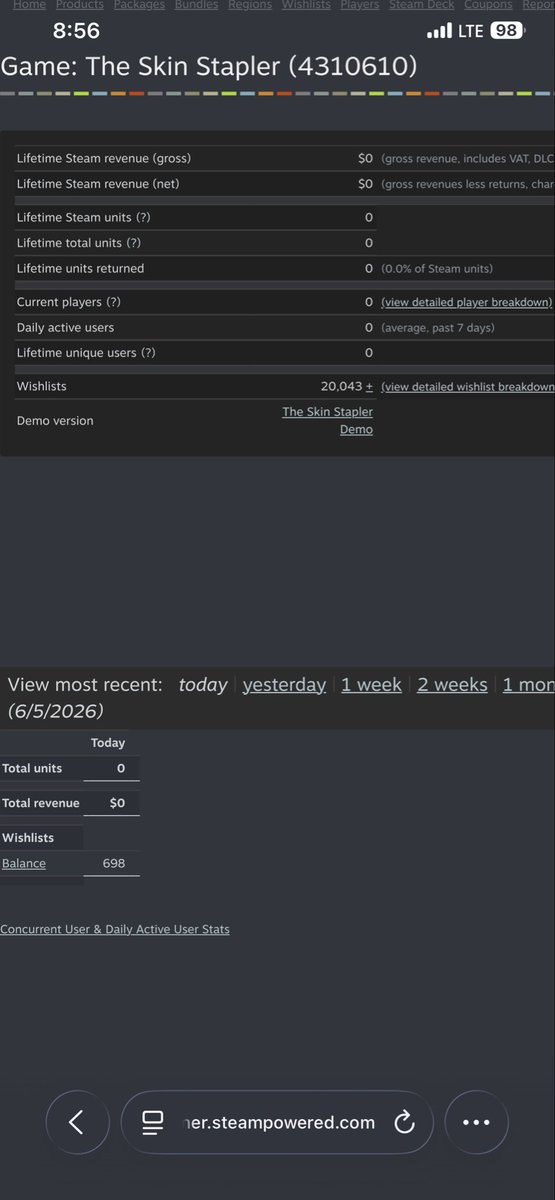Screen dimensions: 555x1200
Task: Open the Players menu item
Action: [x=360, y=5]
